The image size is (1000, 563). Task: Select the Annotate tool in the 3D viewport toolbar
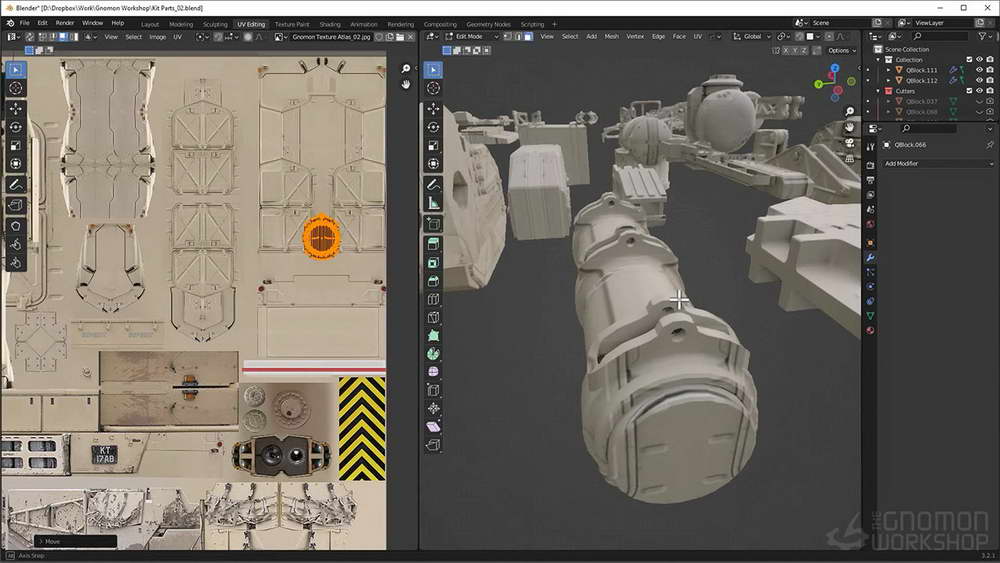433,185
